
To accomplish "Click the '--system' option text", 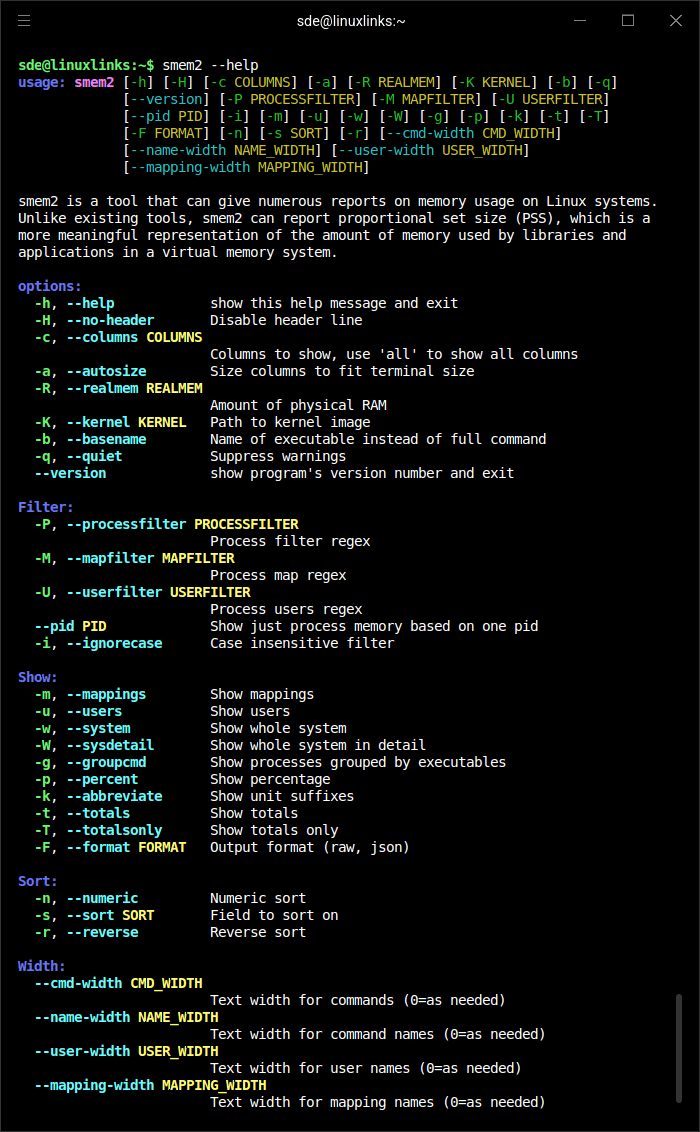I will 98,728.
